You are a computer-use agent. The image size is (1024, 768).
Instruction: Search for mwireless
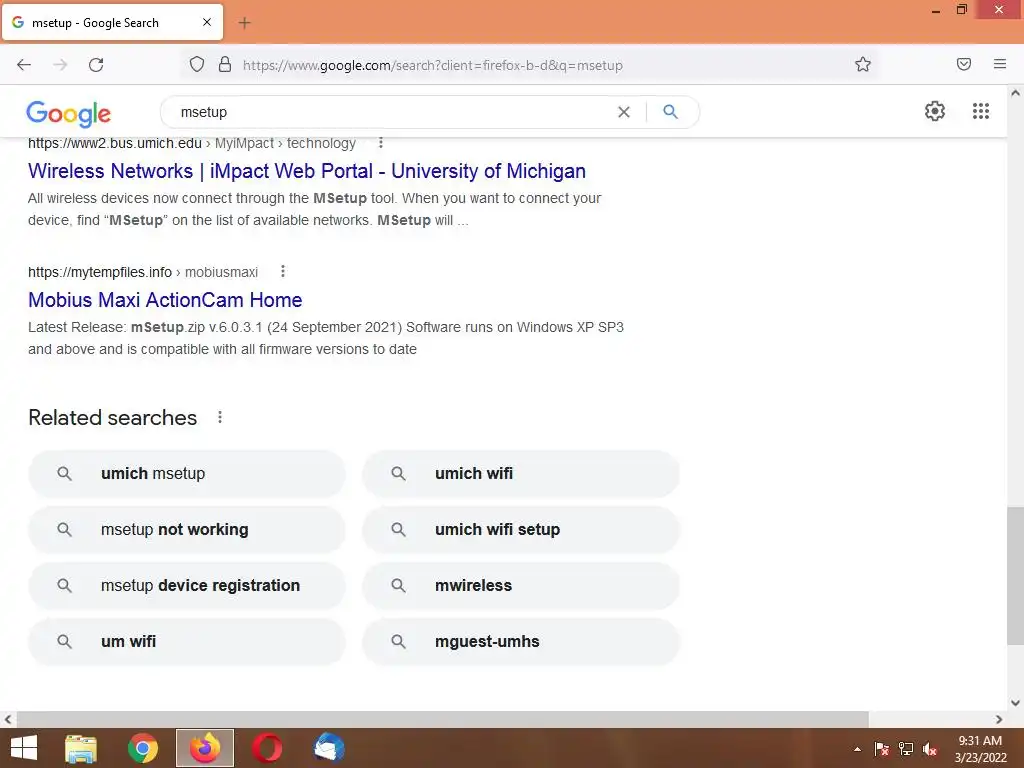[x=521, y=586]
